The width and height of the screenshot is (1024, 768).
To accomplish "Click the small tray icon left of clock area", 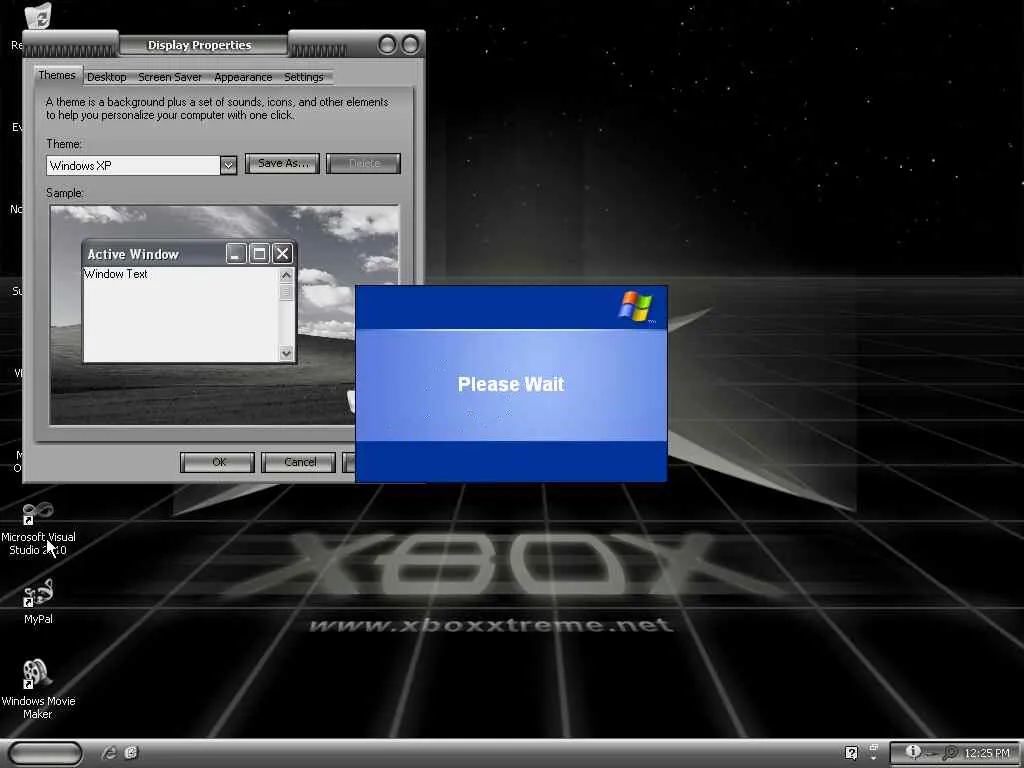I will pos(873,752).
